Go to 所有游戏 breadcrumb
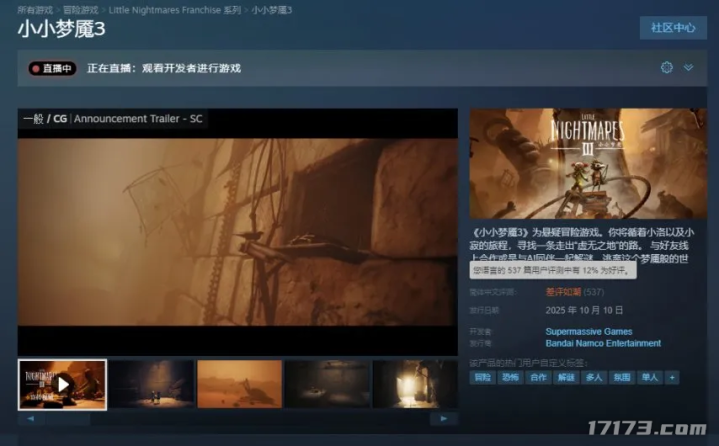Screen dimensions: 719x446 point(35,9)
